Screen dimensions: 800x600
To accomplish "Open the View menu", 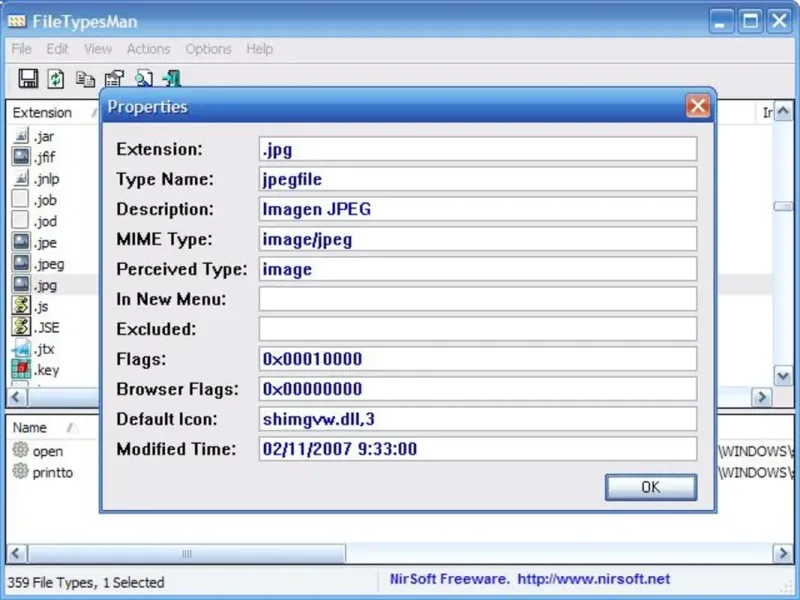I will click(97, 49).
